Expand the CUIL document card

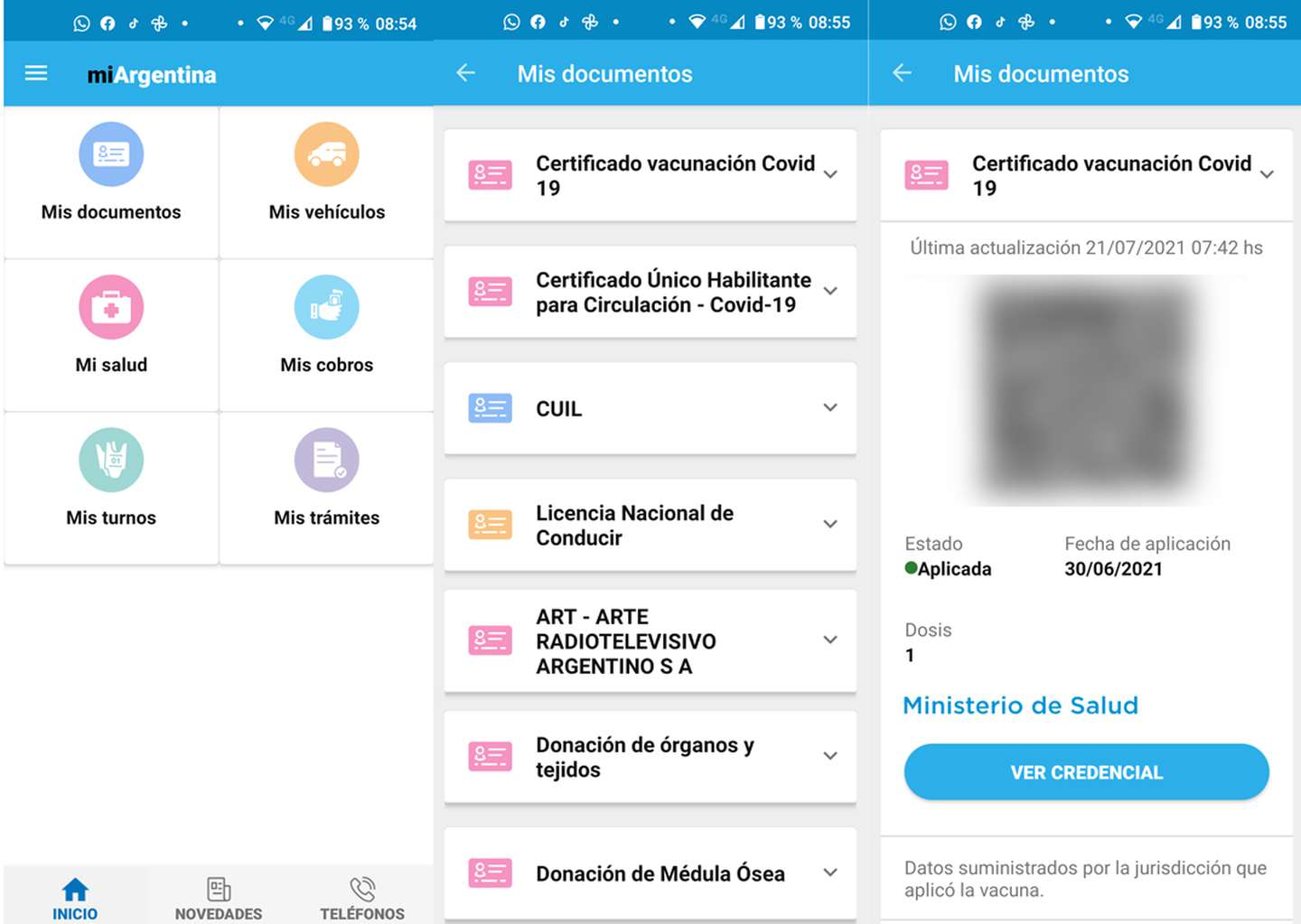pyautogui.click(x=830, y=407)
